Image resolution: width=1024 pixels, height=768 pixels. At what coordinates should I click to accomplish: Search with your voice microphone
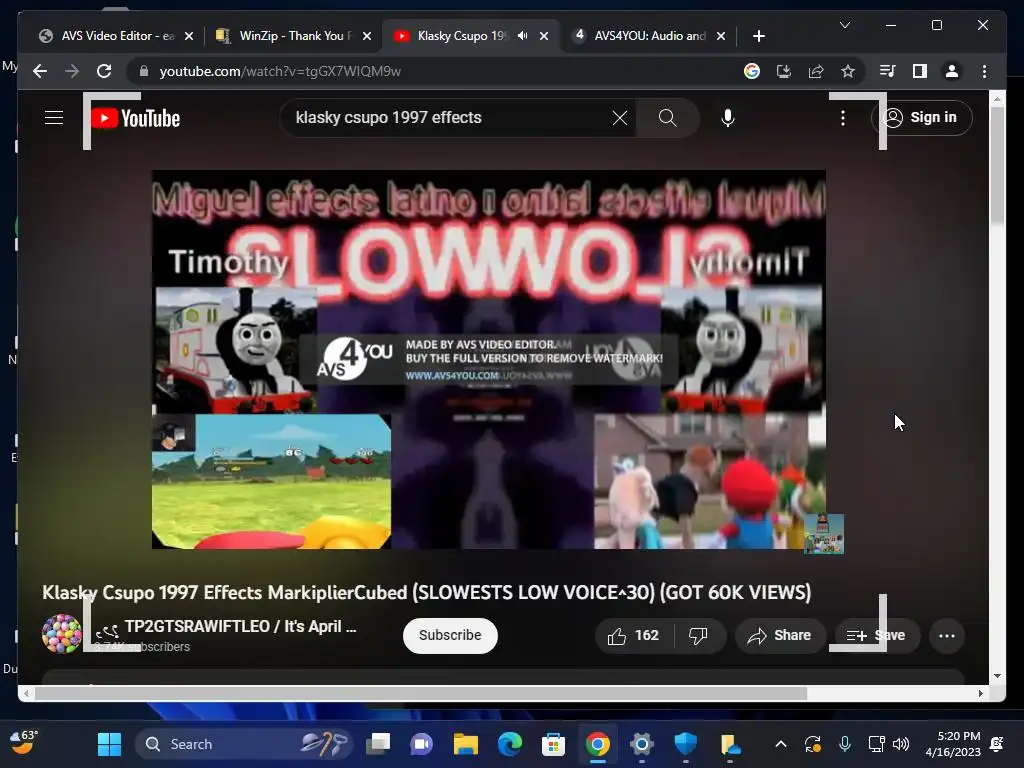click(728, 118)
